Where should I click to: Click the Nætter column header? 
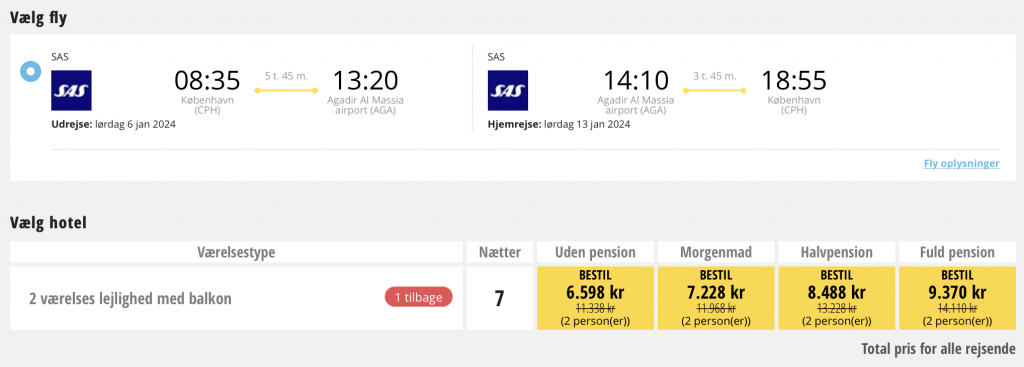coord(500,252)
